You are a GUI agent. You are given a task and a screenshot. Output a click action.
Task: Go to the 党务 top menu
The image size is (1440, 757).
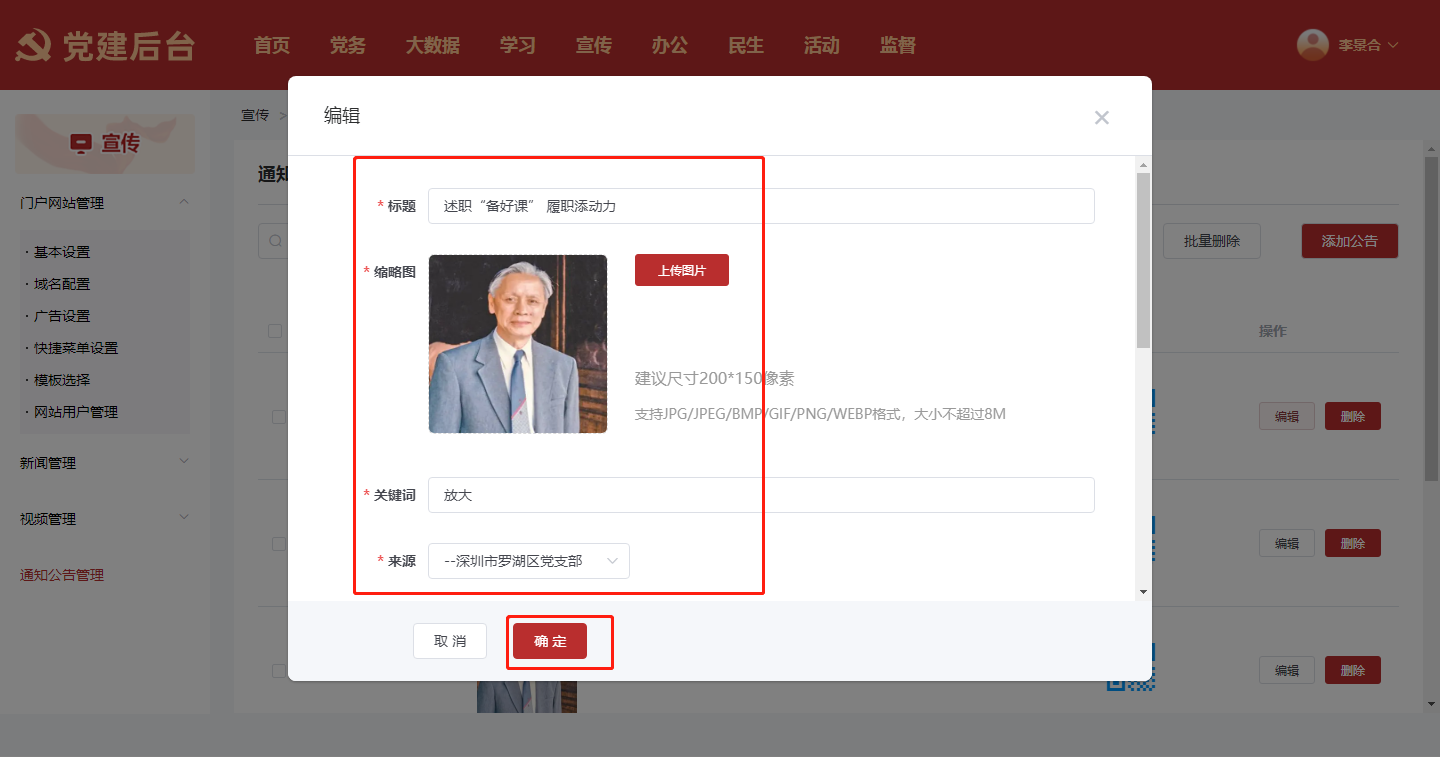347,45
